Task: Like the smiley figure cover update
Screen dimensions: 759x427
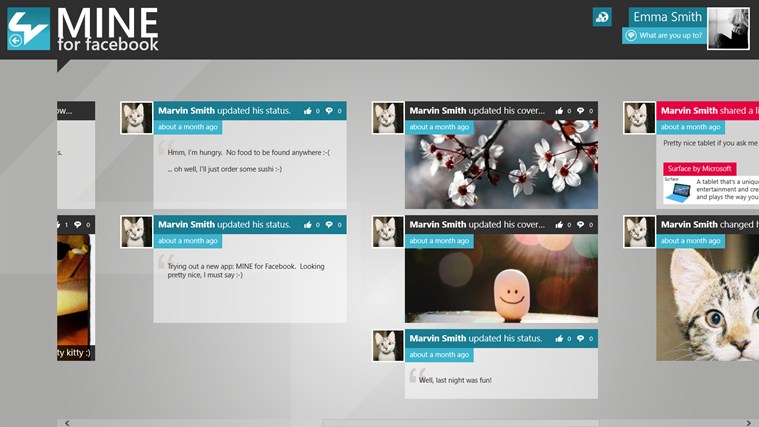Action: click(559, 225)
